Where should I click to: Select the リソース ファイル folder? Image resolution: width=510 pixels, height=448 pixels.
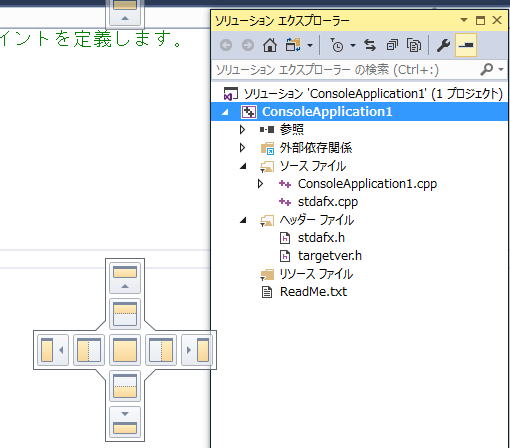[x=316, y=274]
